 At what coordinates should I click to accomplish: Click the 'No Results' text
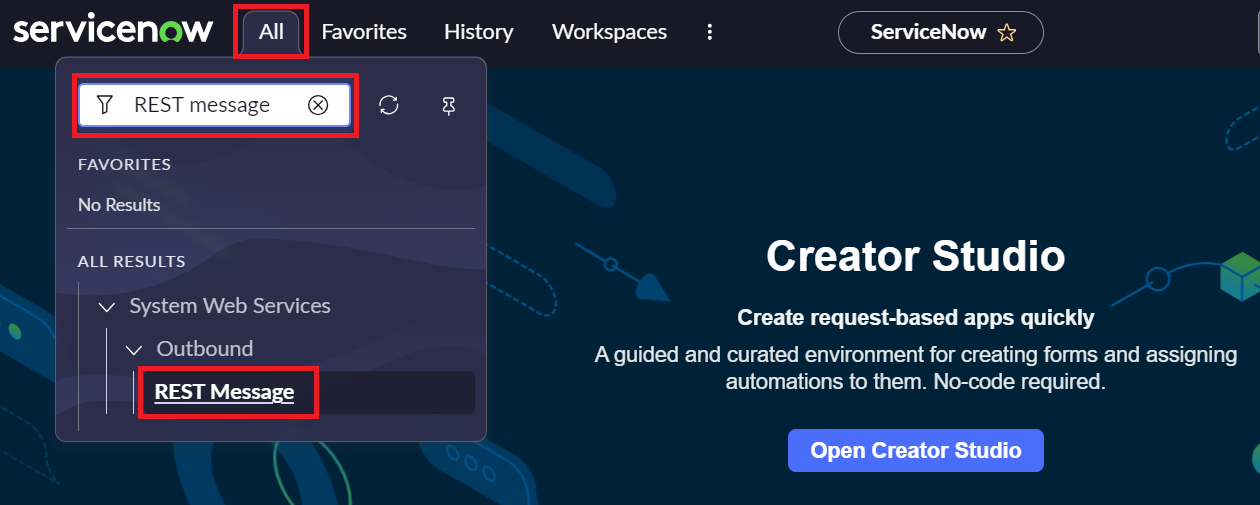pos(119,204)
